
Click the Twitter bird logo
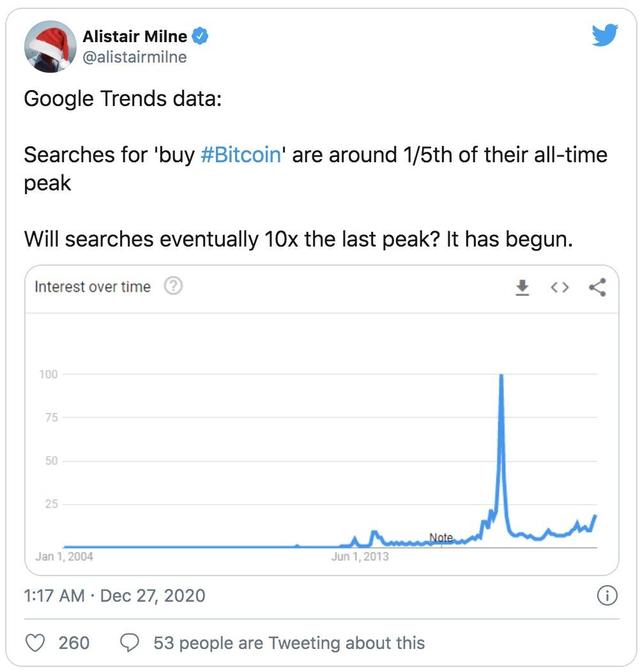(x=604, y=36)
